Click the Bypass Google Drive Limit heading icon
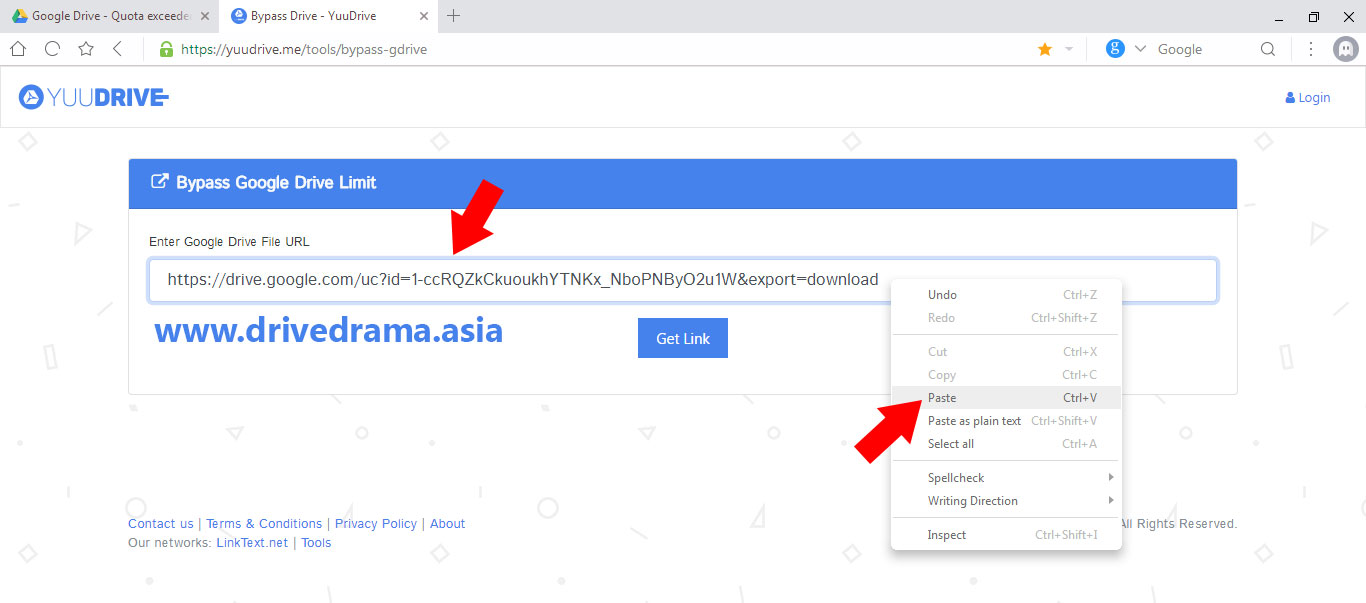1366x603 pixels. [x=159, y=182]
